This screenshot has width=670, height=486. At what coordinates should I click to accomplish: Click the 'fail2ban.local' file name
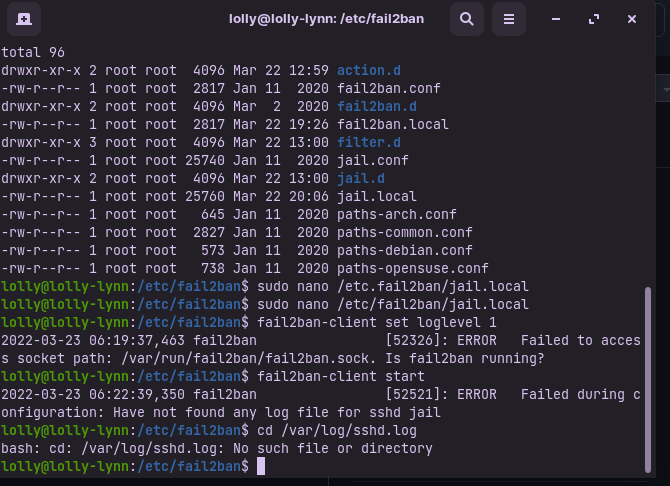[x=393, y=124]
